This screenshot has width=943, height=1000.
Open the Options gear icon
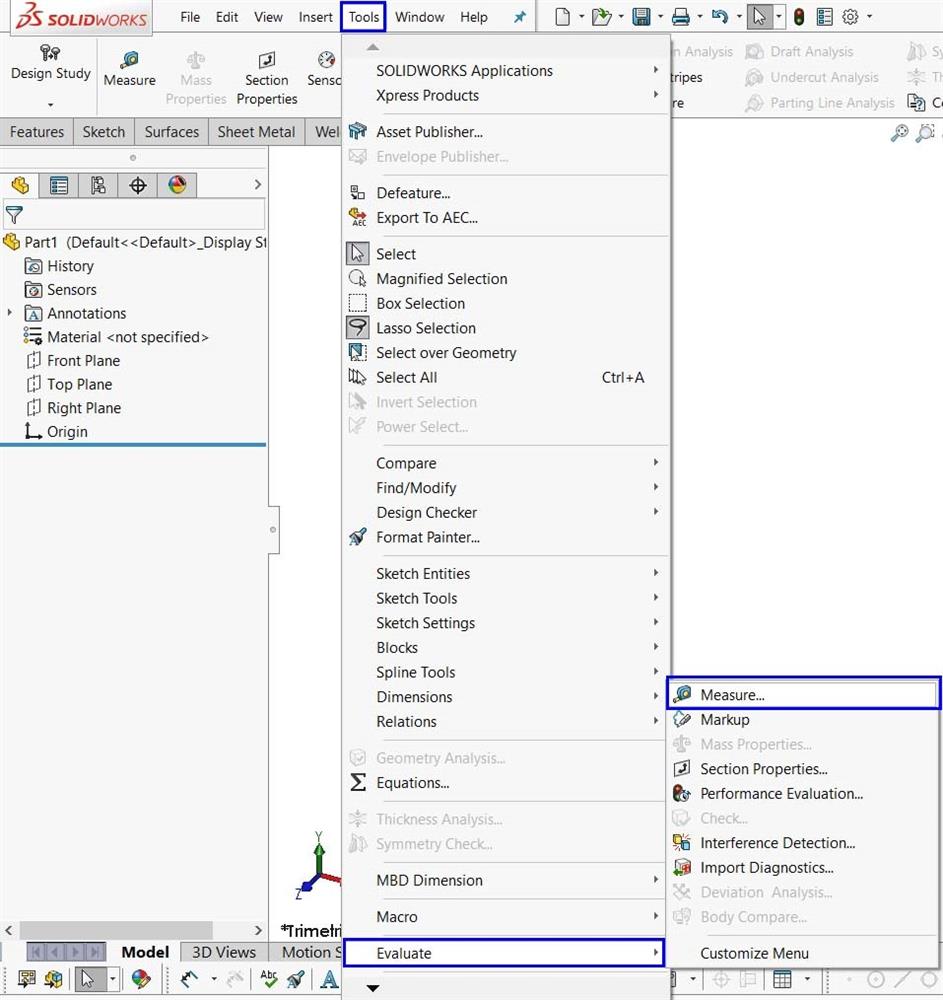point(851,17)
